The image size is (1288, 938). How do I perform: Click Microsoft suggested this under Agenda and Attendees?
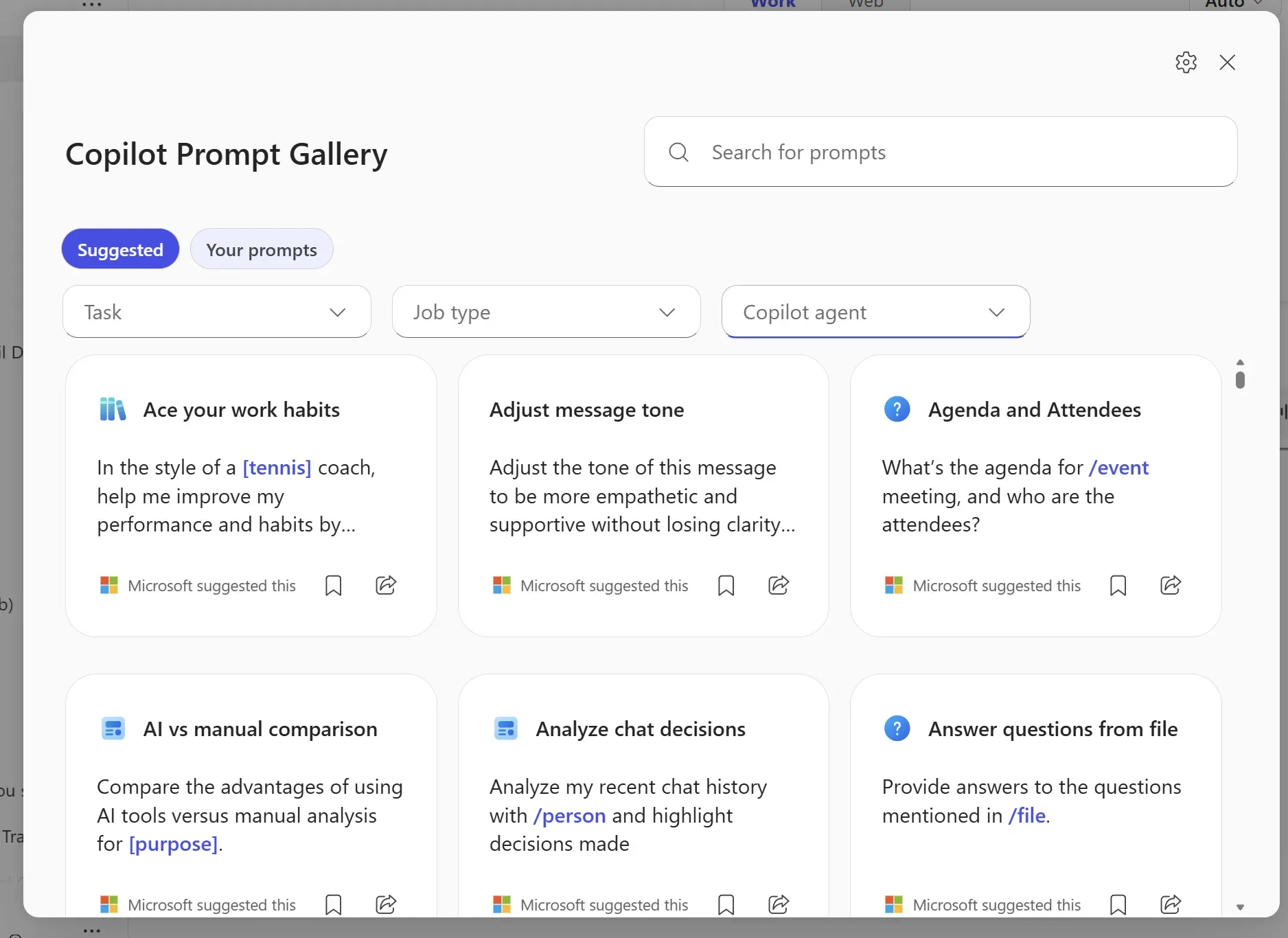point(997,586)
